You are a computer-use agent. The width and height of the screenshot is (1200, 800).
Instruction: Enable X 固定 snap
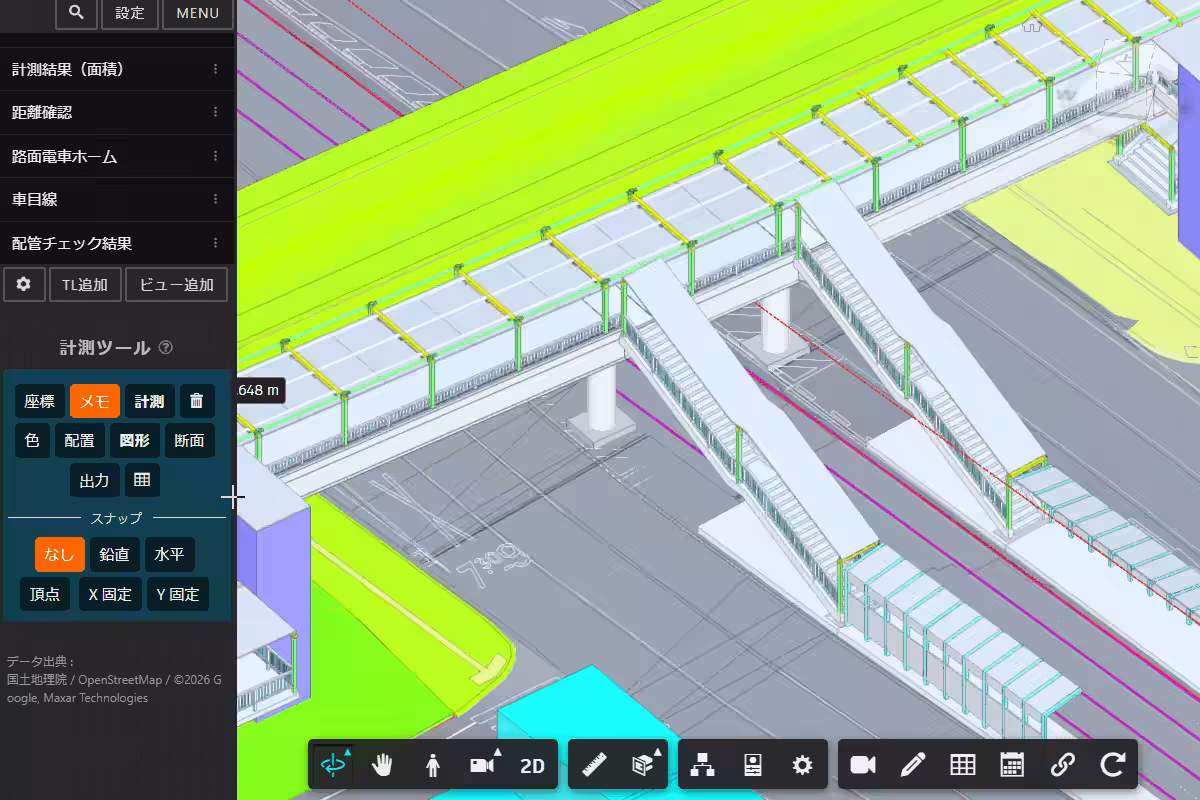[110, 594]
